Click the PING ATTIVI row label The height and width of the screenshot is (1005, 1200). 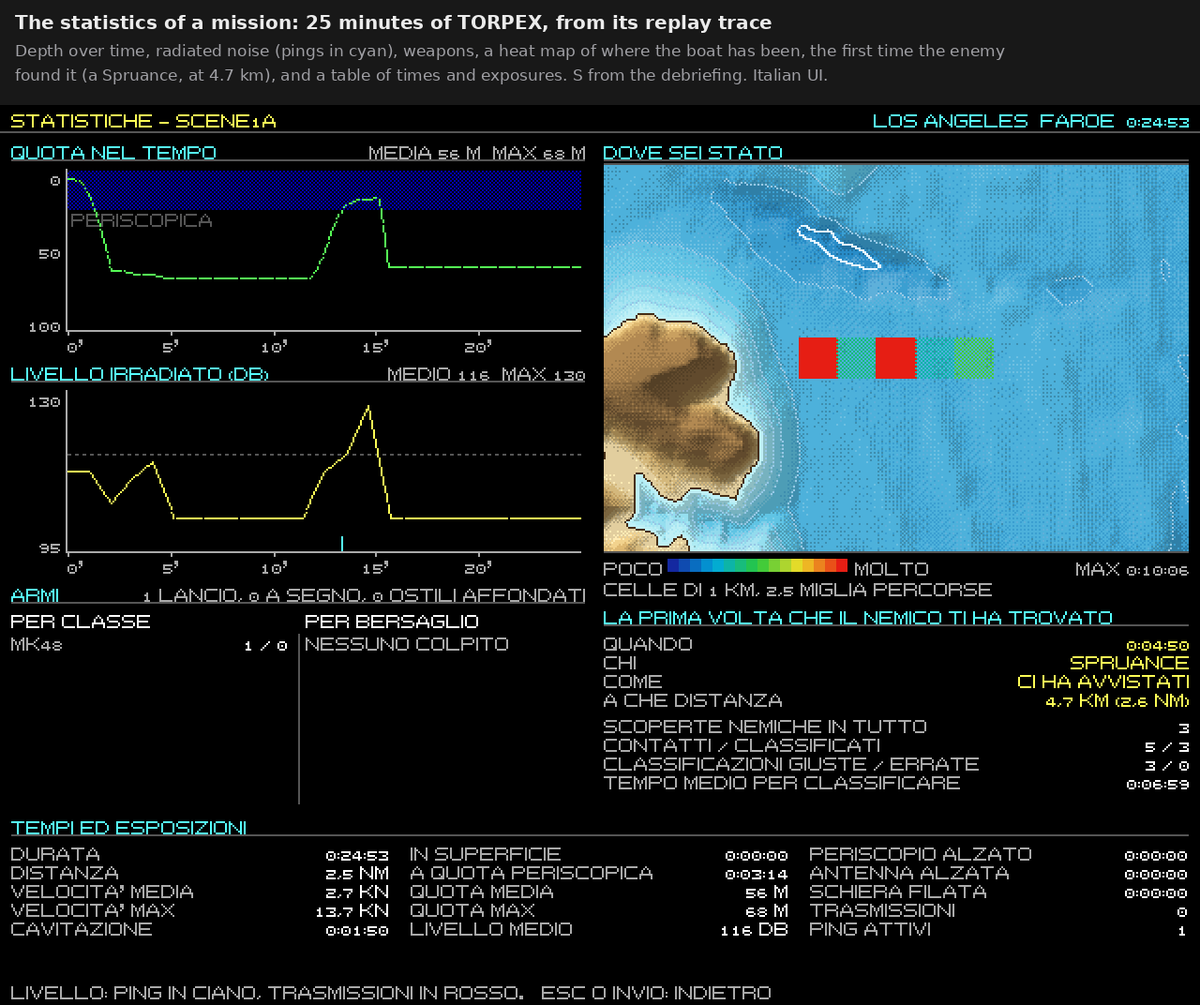870,929
